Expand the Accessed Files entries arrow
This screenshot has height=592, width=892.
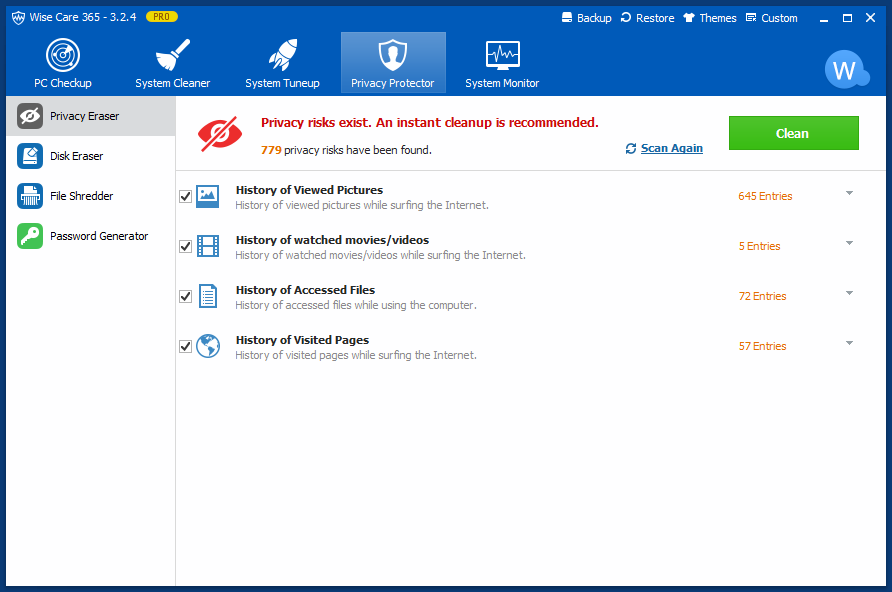849,293
